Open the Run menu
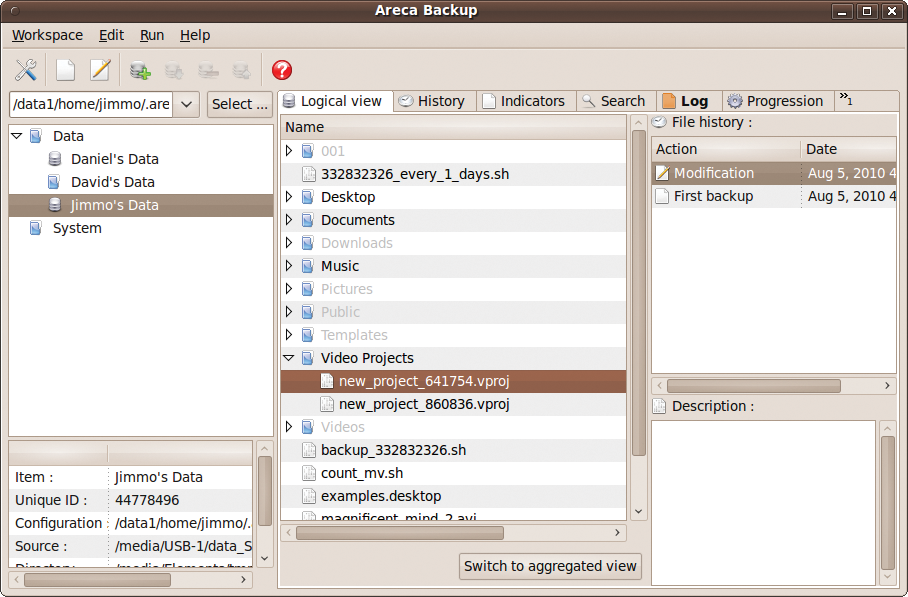This screenshot has height=597, width=908. point(151,35)
